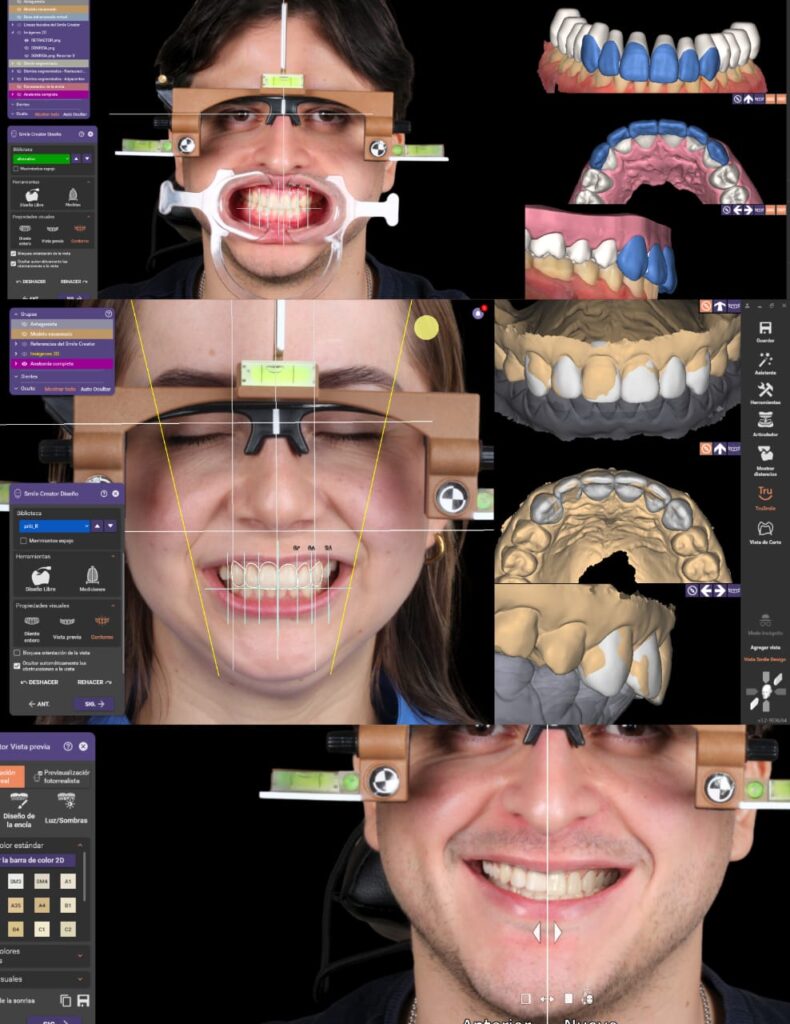Click the head orientation view selector
The image size is (790, 1024).
pos(765,691)
